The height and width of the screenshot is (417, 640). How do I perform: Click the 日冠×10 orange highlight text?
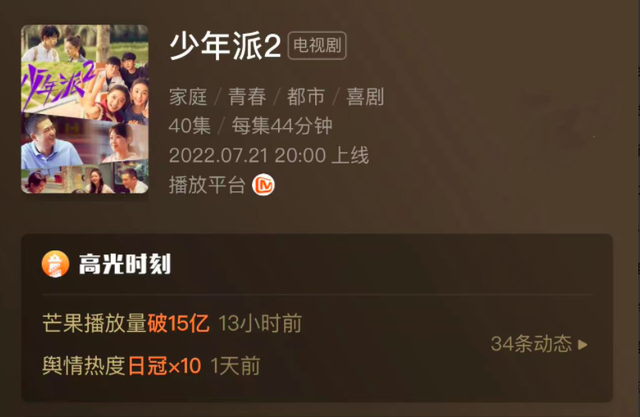pyautogui.click(x=164, y=366)
